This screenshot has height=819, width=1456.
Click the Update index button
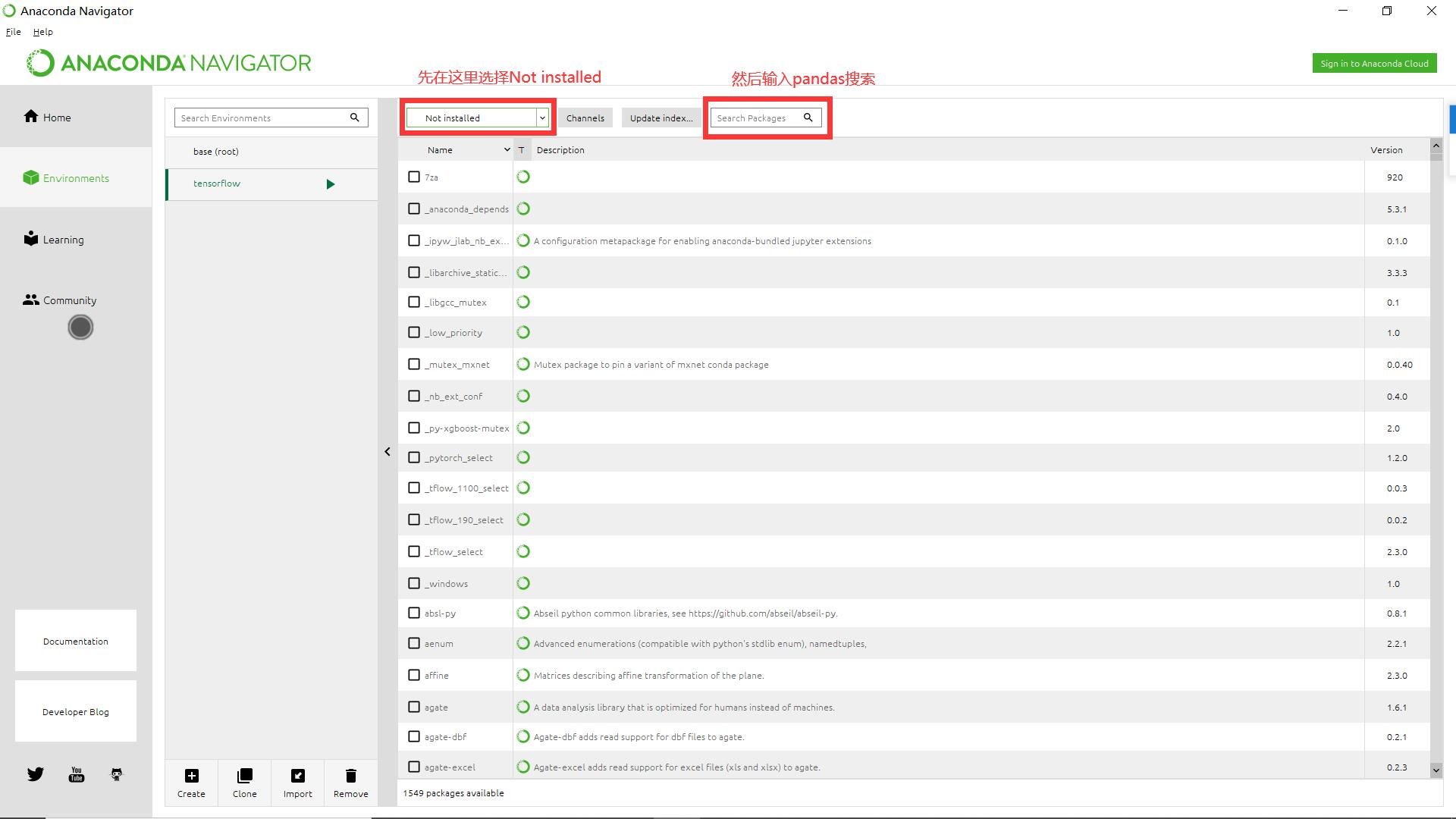pyautogui.click(x=661, y=118)
